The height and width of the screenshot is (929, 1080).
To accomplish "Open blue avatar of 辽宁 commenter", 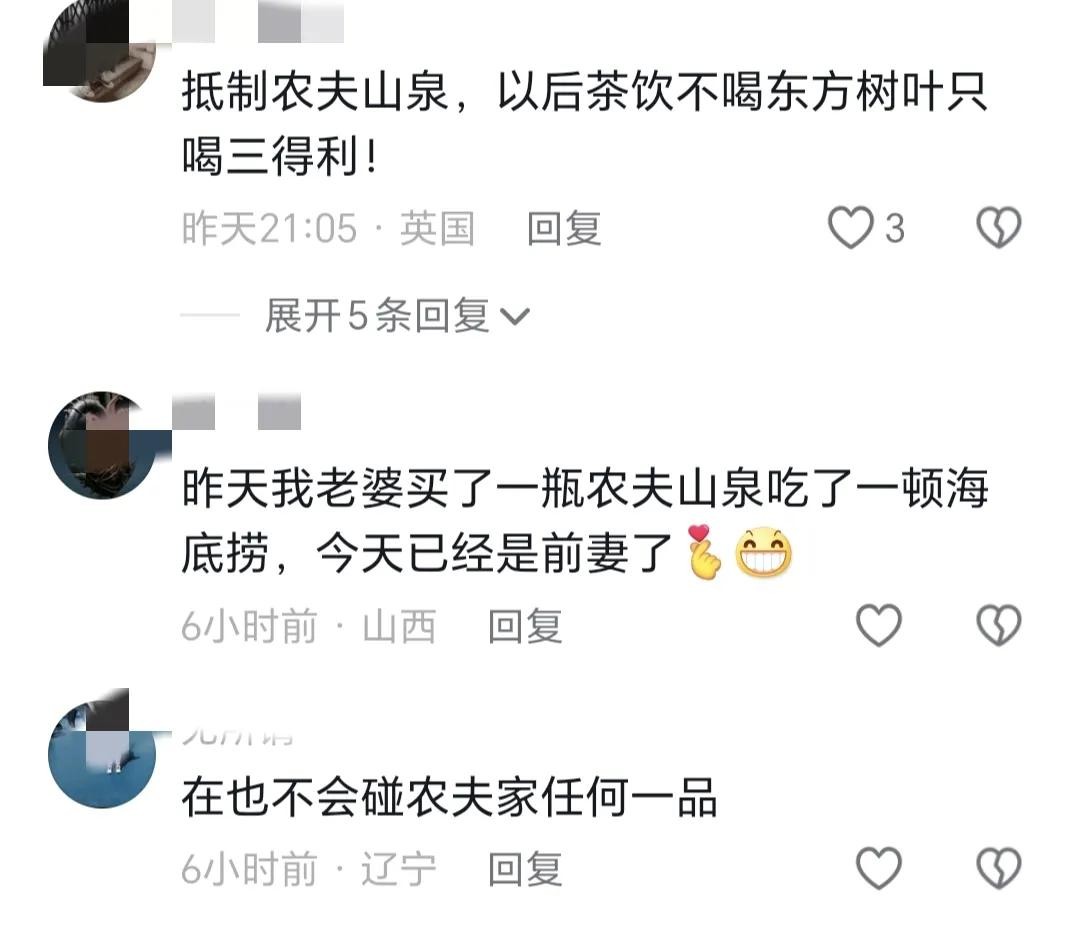I will click(x=103, y=754).
